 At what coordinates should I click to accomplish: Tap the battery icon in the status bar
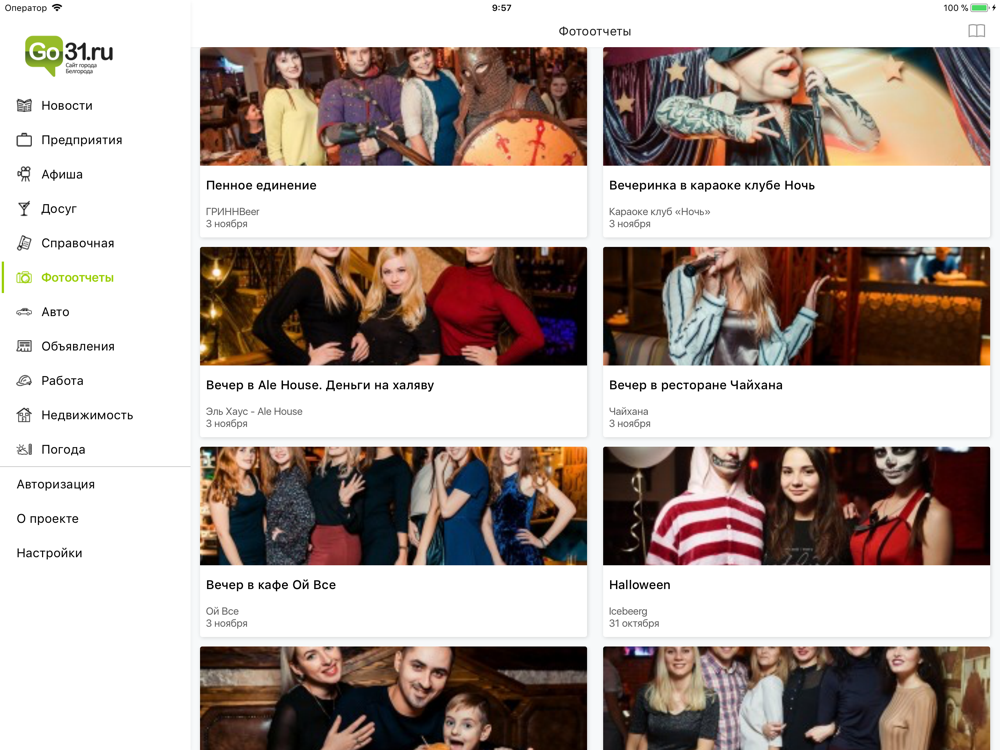point(982,8)
